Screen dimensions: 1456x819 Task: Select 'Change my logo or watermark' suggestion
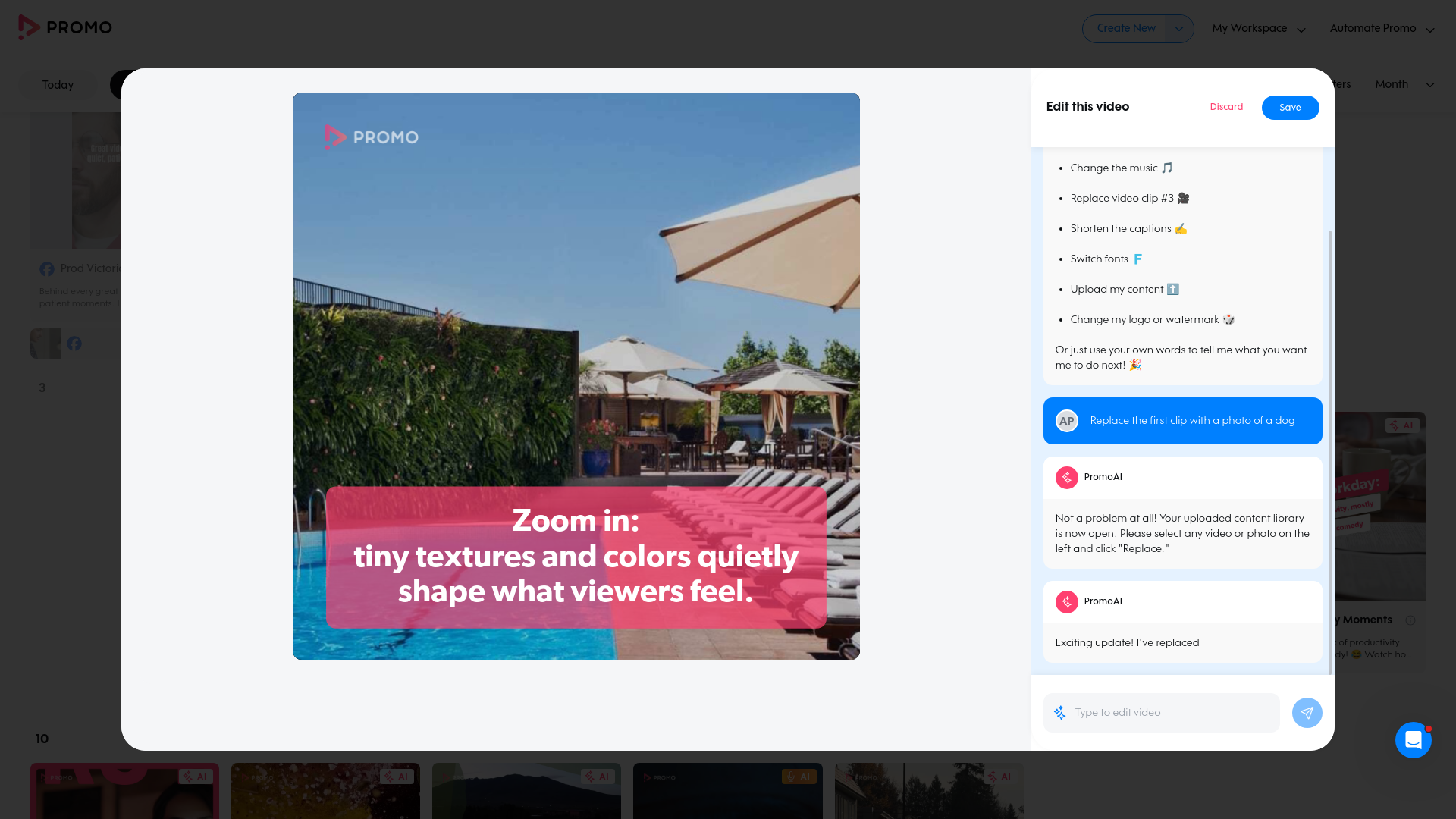(1153, 320)
